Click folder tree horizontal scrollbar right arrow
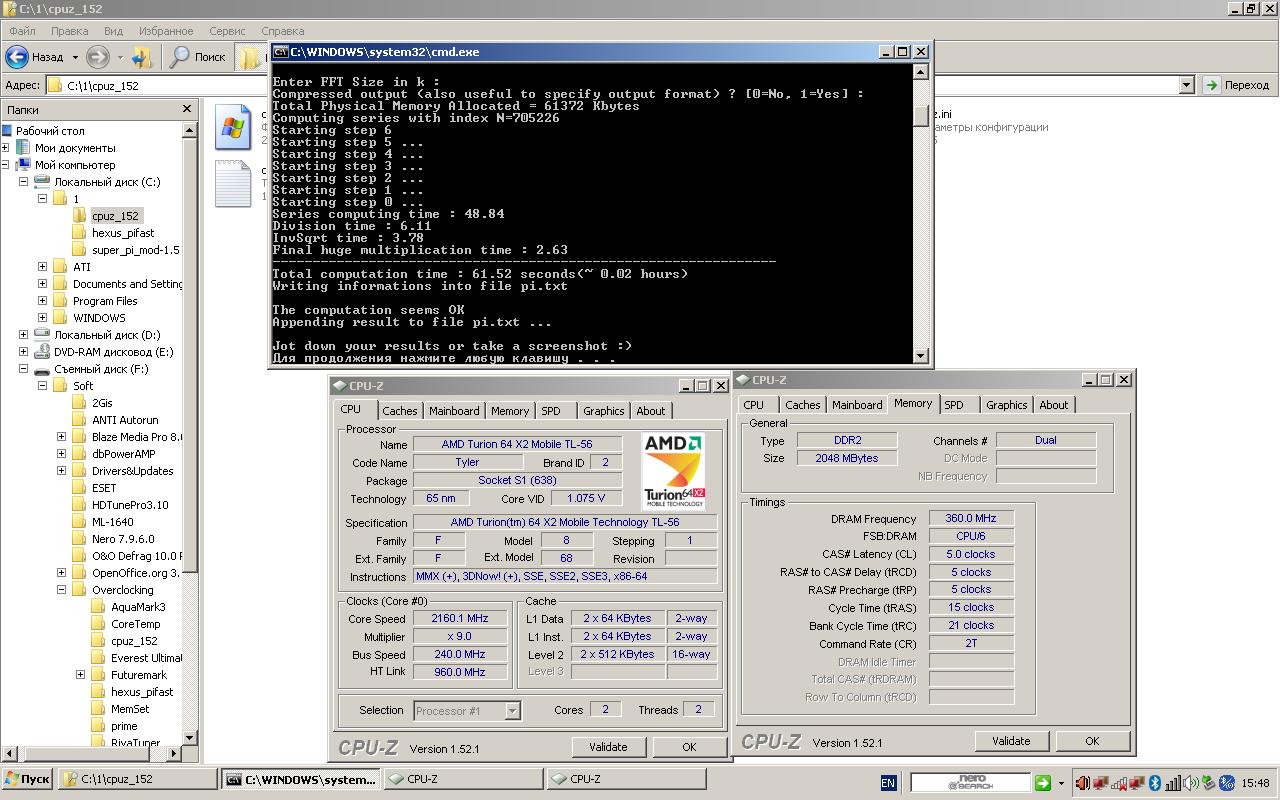 pyautogui.click(x=174, y=754)
